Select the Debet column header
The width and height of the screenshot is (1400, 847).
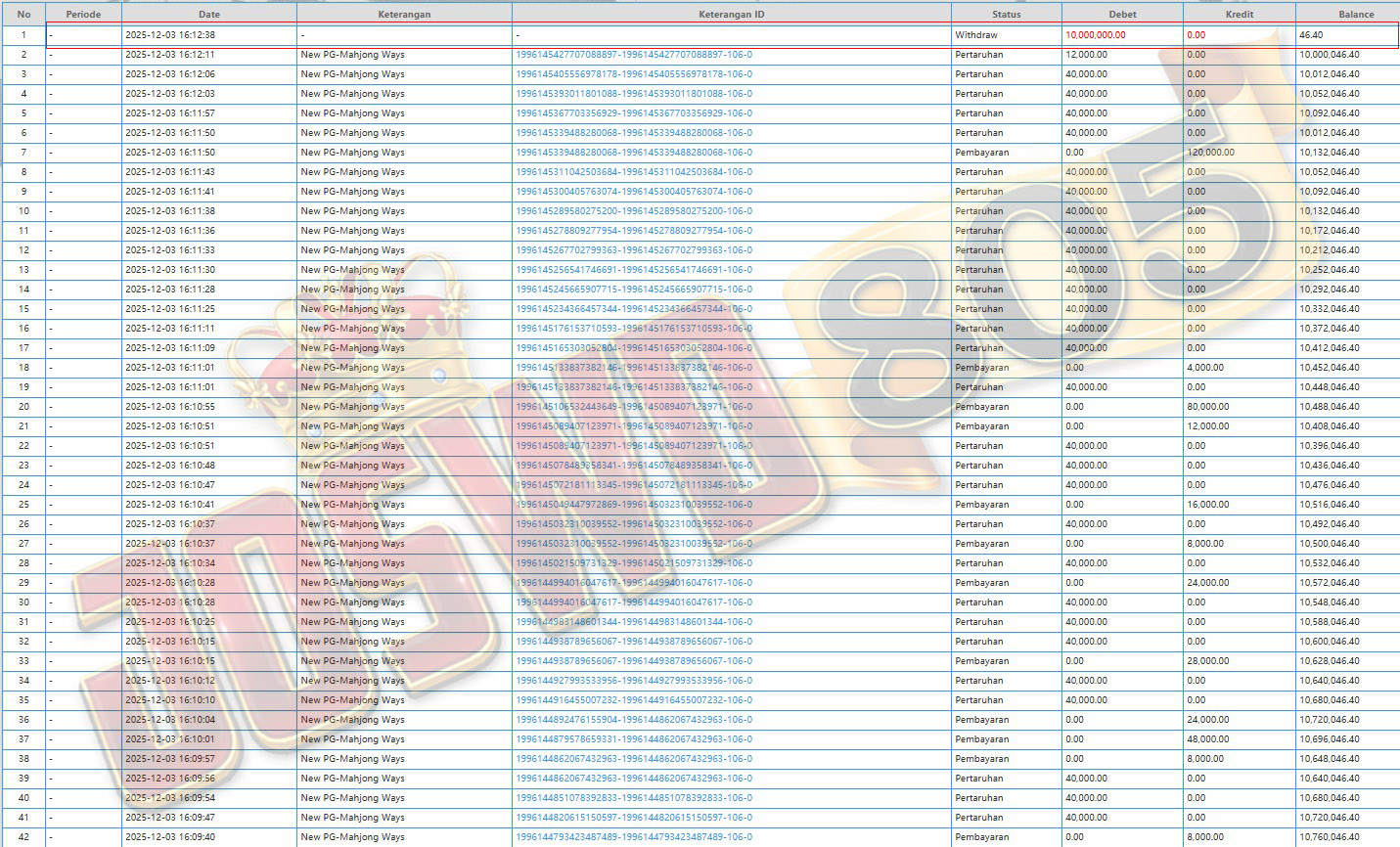1122,15
